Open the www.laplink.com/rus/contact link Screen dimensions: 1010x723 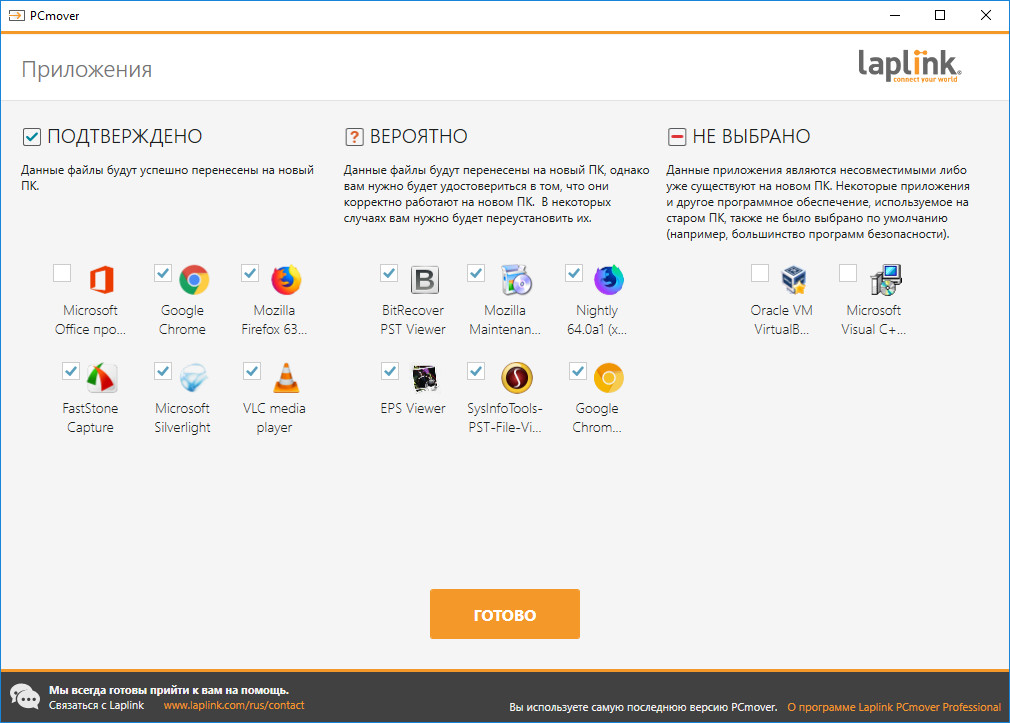(x=233, y=705)
